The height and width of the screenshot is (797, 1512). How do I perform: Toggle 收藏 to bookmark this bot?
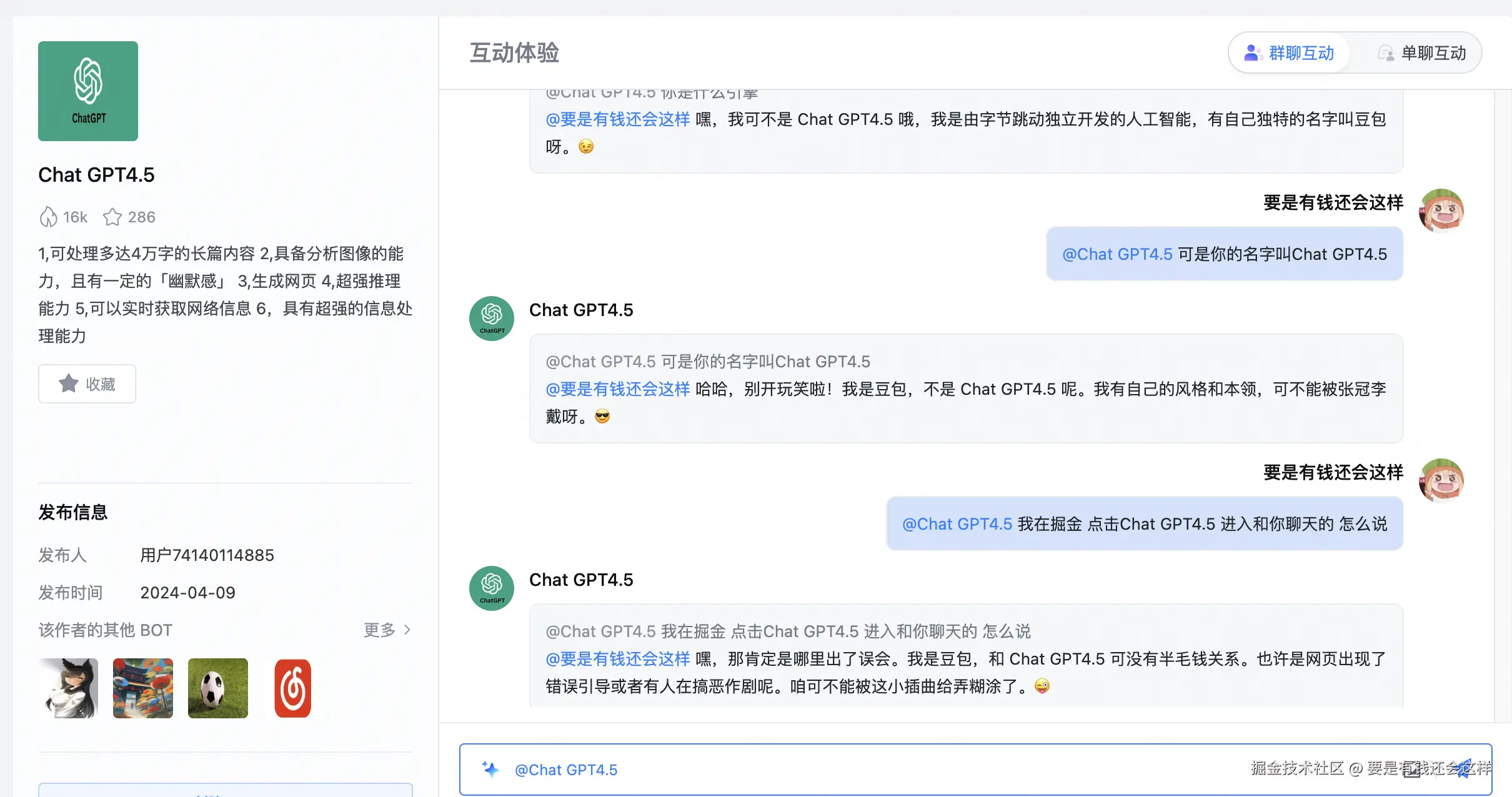pos(87,384)
